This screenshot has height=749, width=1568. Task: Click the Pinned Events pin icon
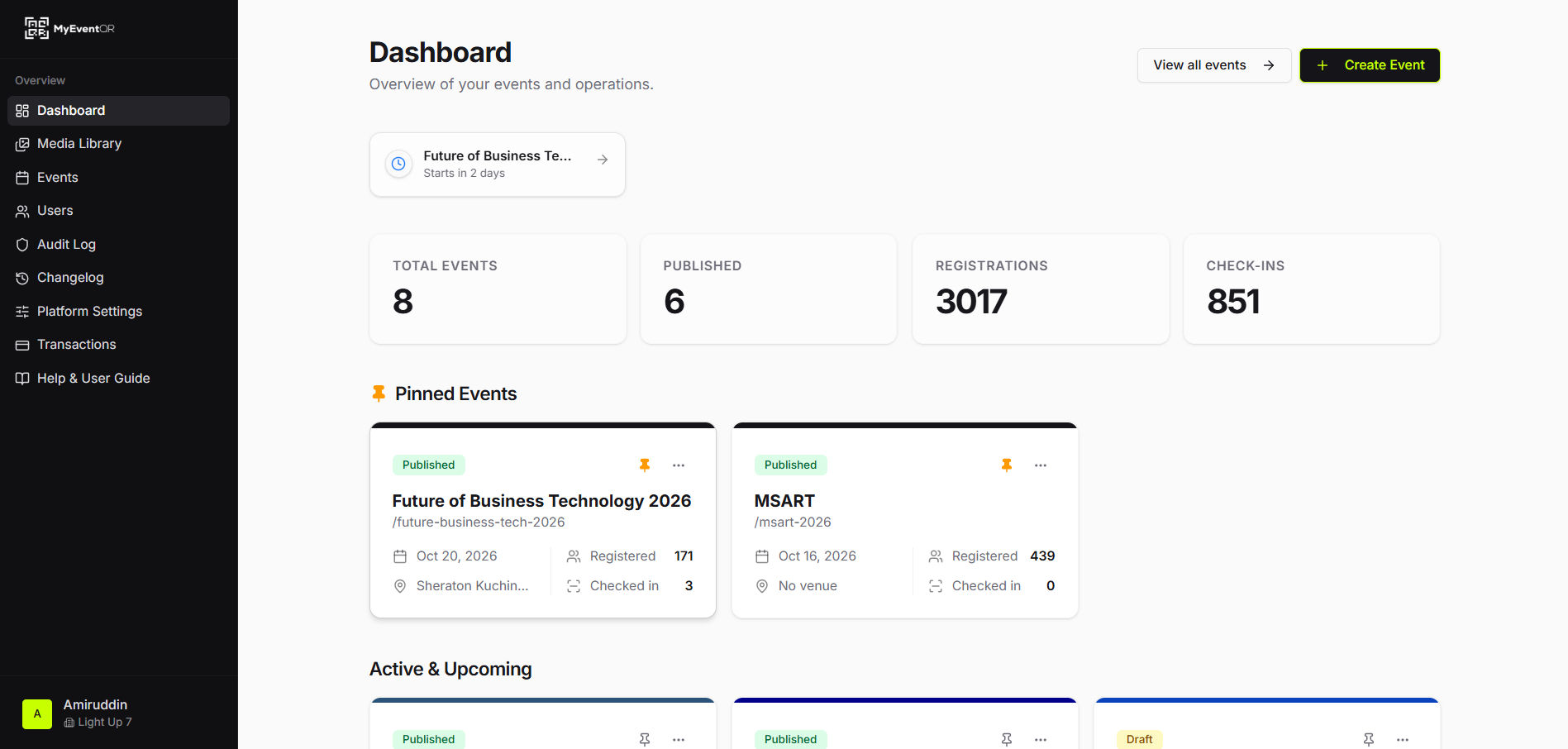[379, 394]
